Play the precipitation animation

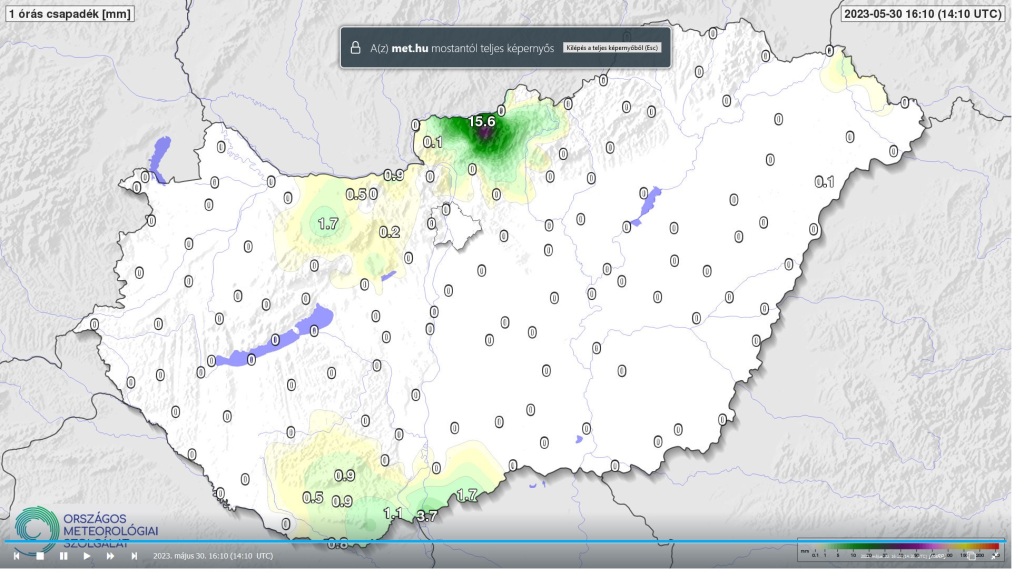(87, 556)
